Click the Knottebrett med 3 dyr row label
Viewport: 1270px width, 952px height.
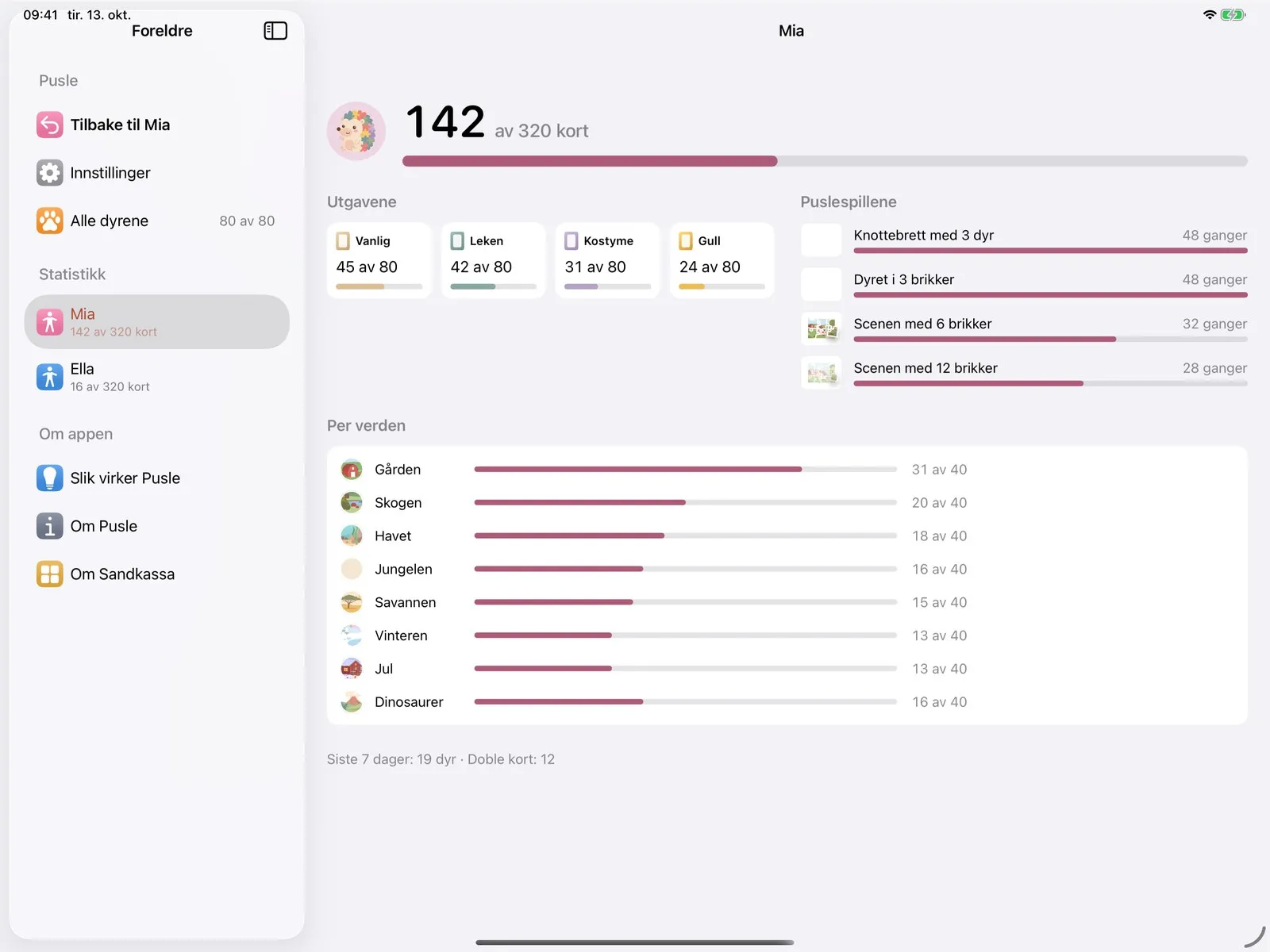924,236
